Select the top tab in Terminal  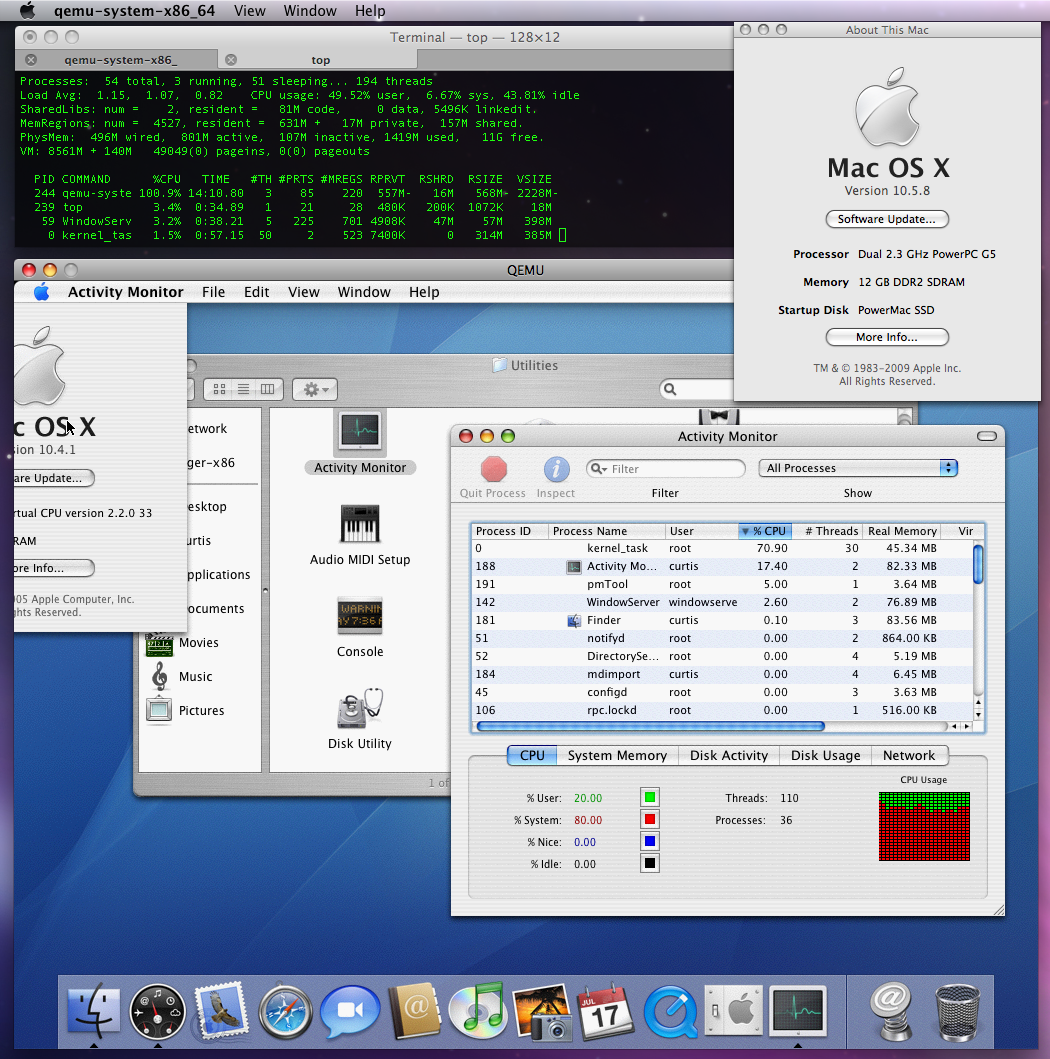coord(320,60)
